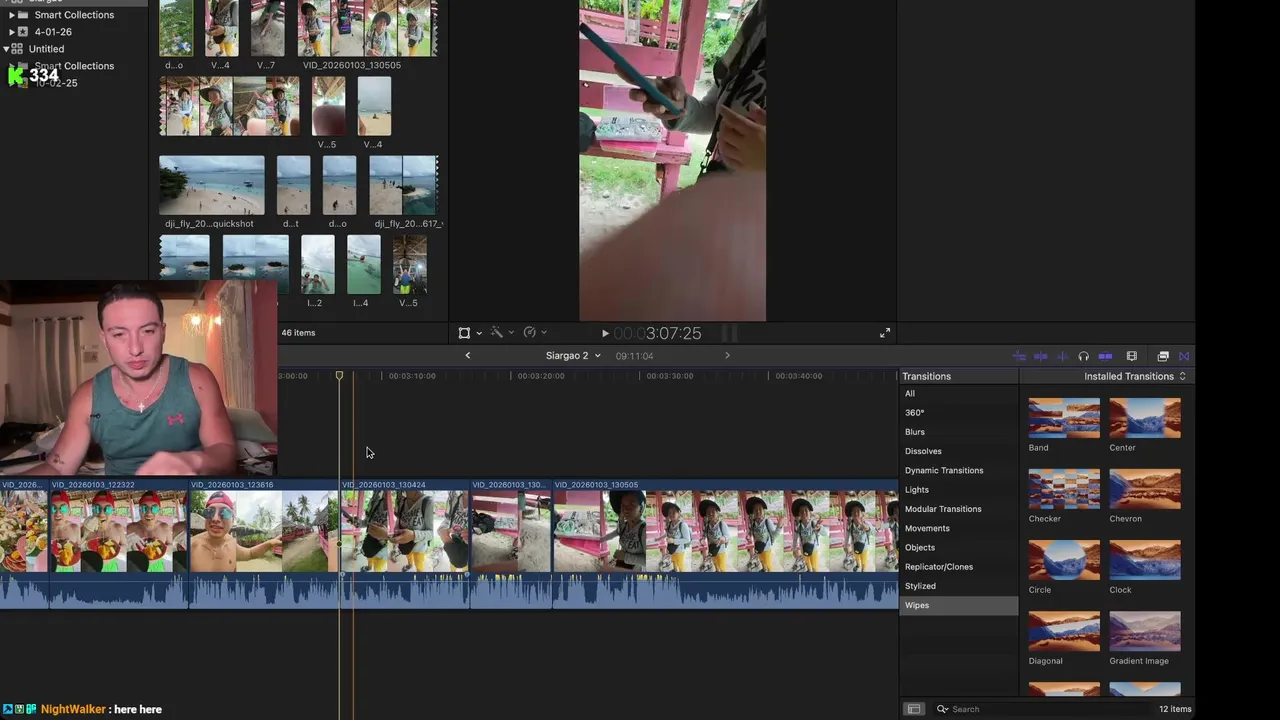Select the Untitled library row
Image resolution: width=1280 pixels, height=720 pixels.
point(74,48)
